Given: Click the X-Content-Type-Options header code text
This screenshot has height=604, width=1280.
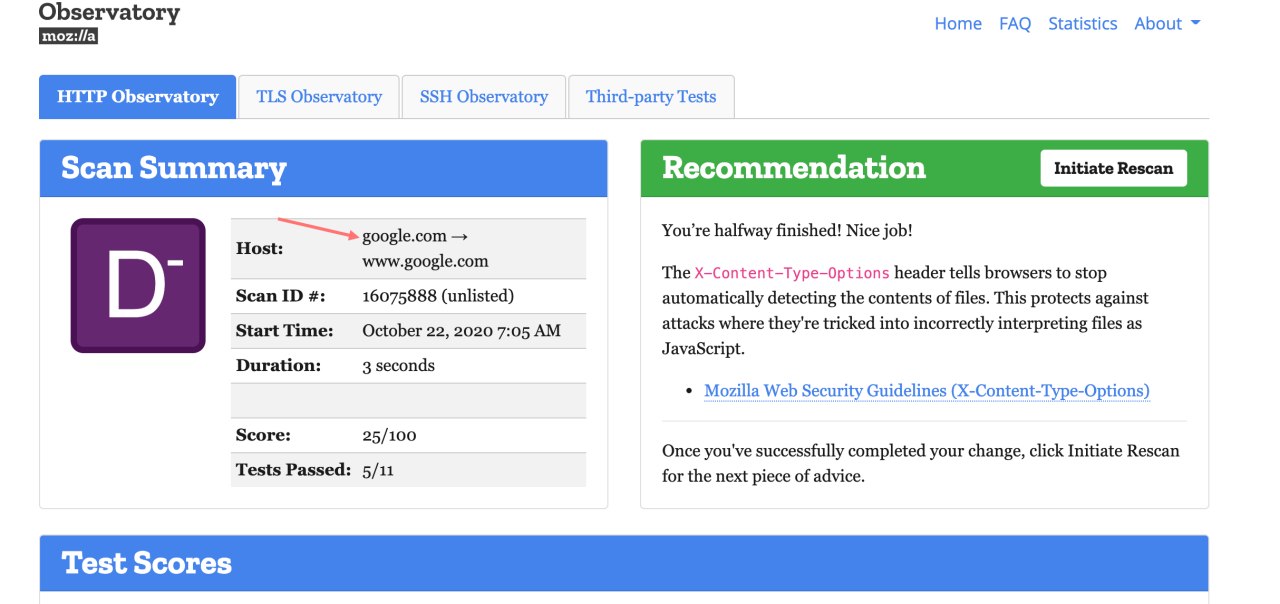Looking at the screenshot, I should [792, 273].
